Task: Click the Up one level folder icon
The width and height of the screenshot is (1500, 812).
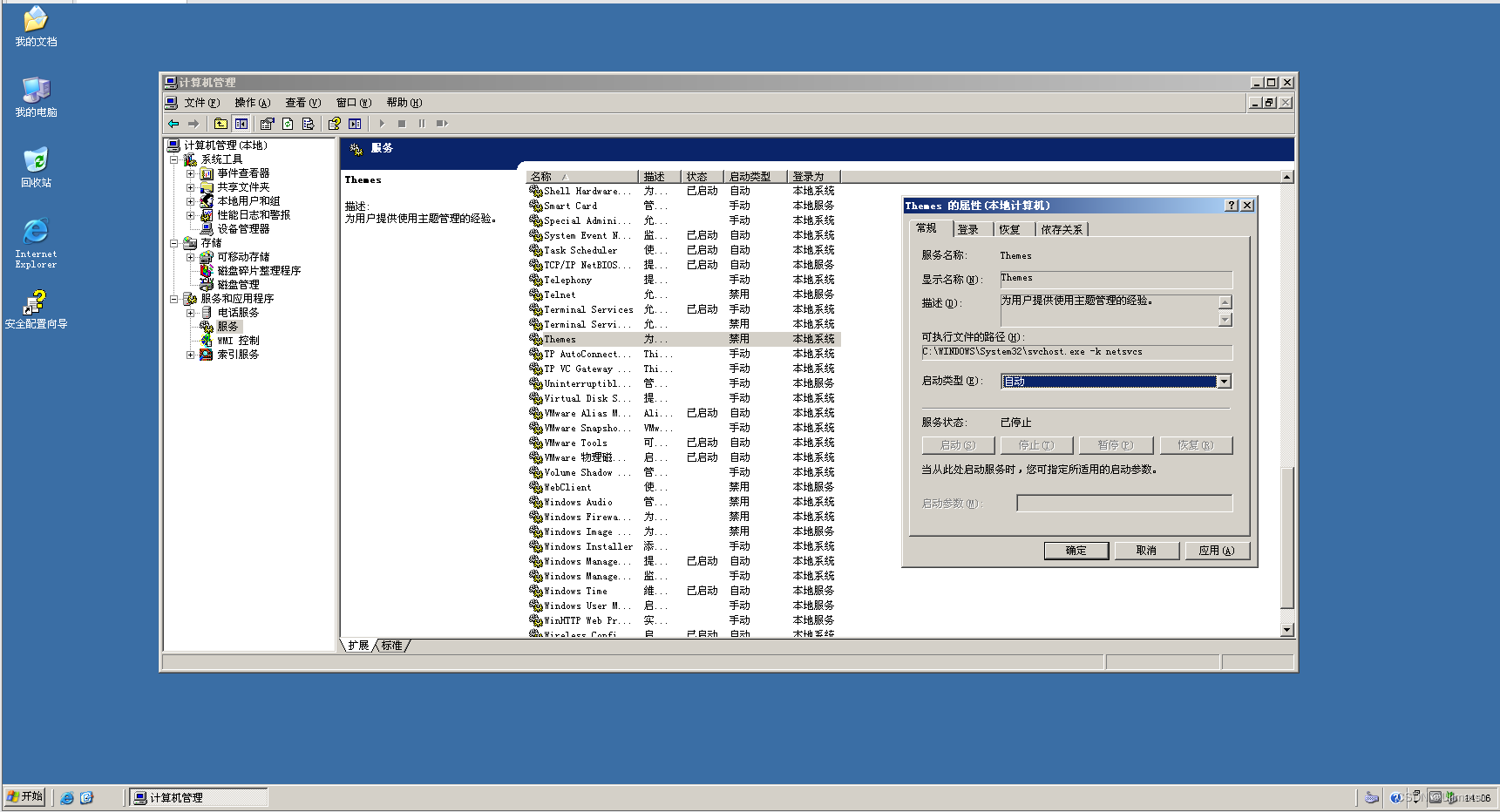Action: click(221, 124)
